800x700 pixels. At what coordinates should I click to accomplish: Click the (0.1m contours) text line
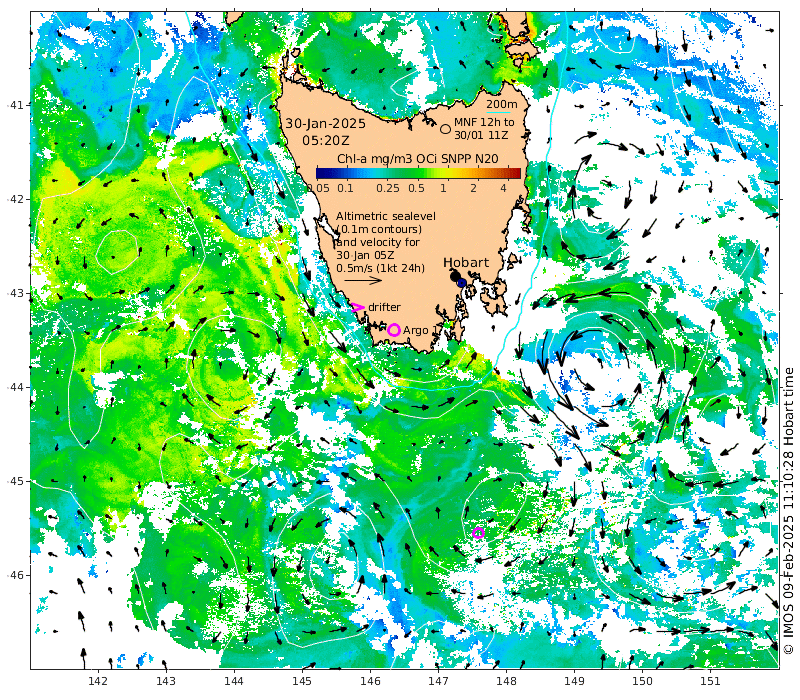pyautogui.click(x=379, y=229)
